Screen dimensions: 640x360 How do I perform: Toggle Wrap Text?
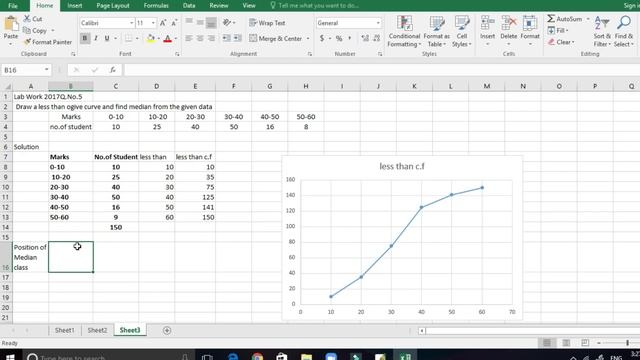(x=267, y=23)
